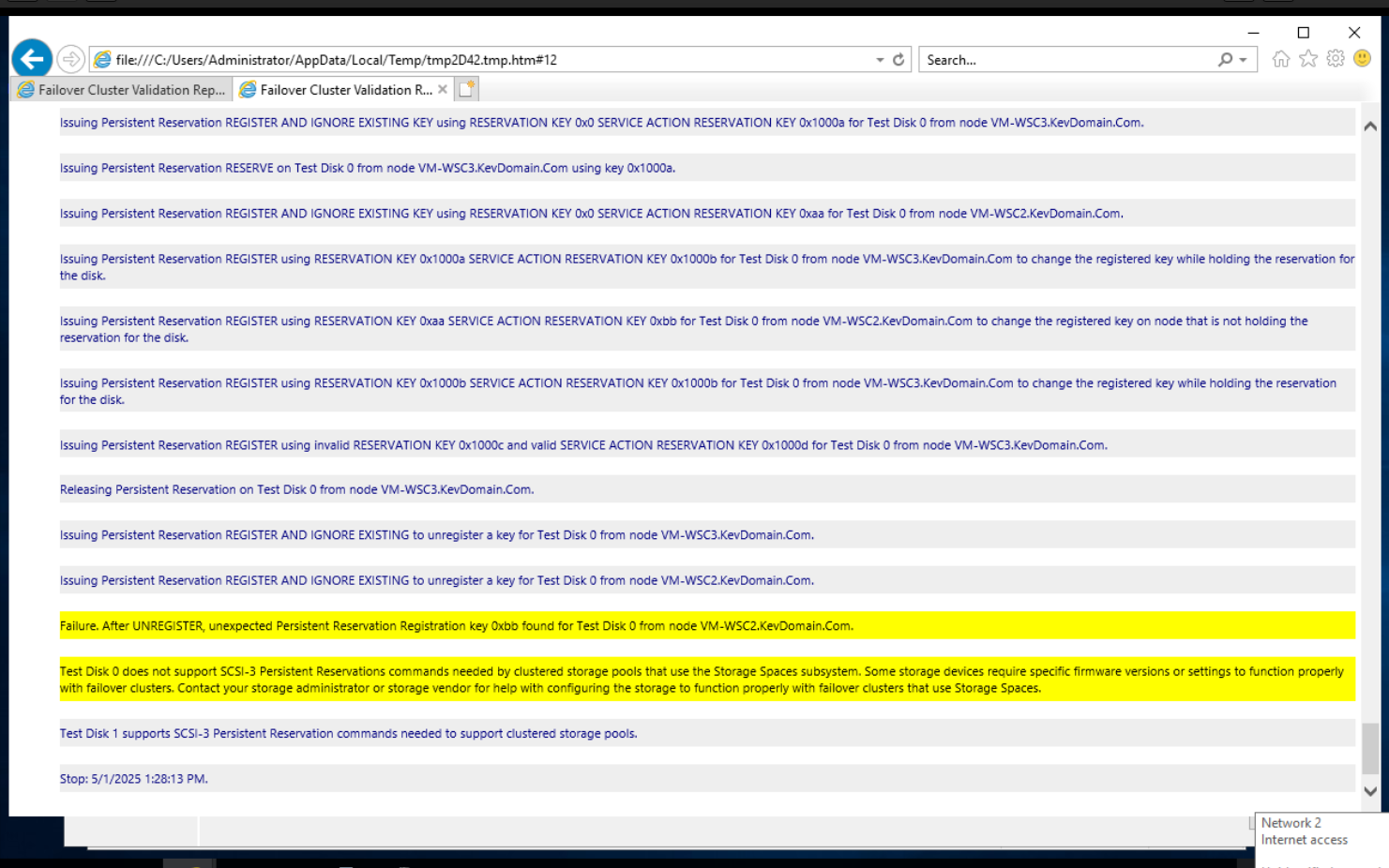
Task: Click the unregister key line for VM-WSC3
Action: [707, 535]
